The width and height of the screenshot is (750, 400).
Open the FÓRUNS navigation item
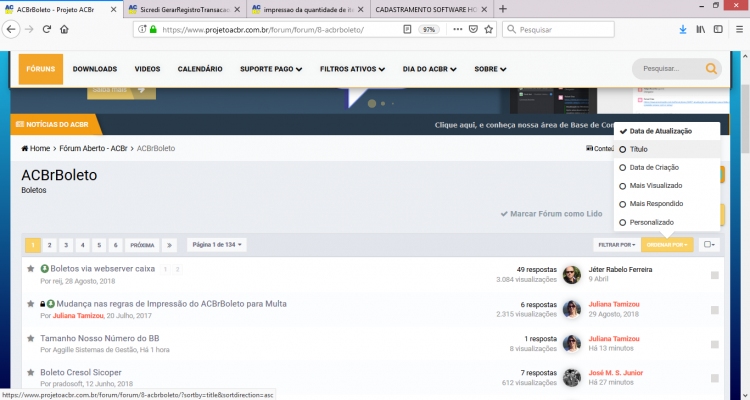coord(41,69)
